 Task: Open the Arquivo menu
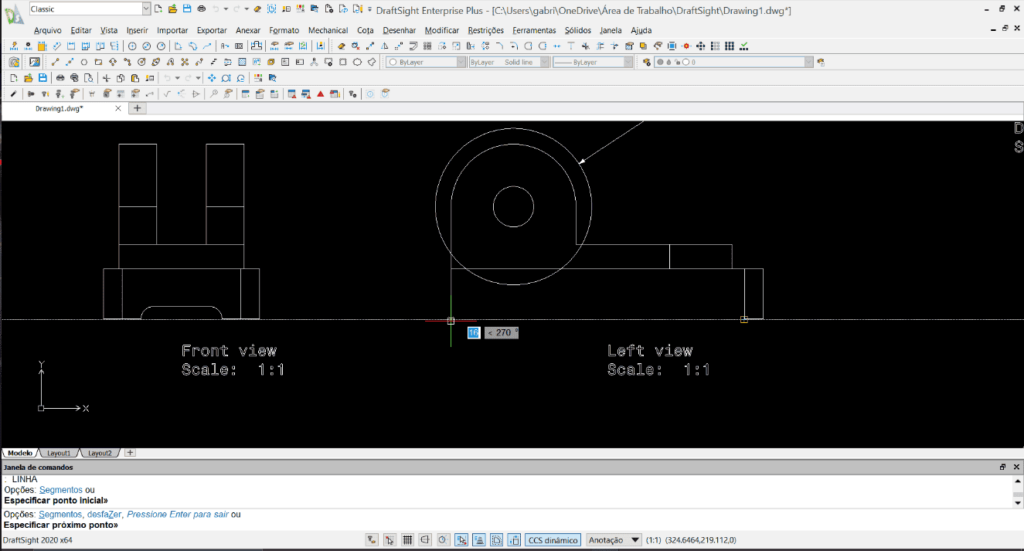47,30
